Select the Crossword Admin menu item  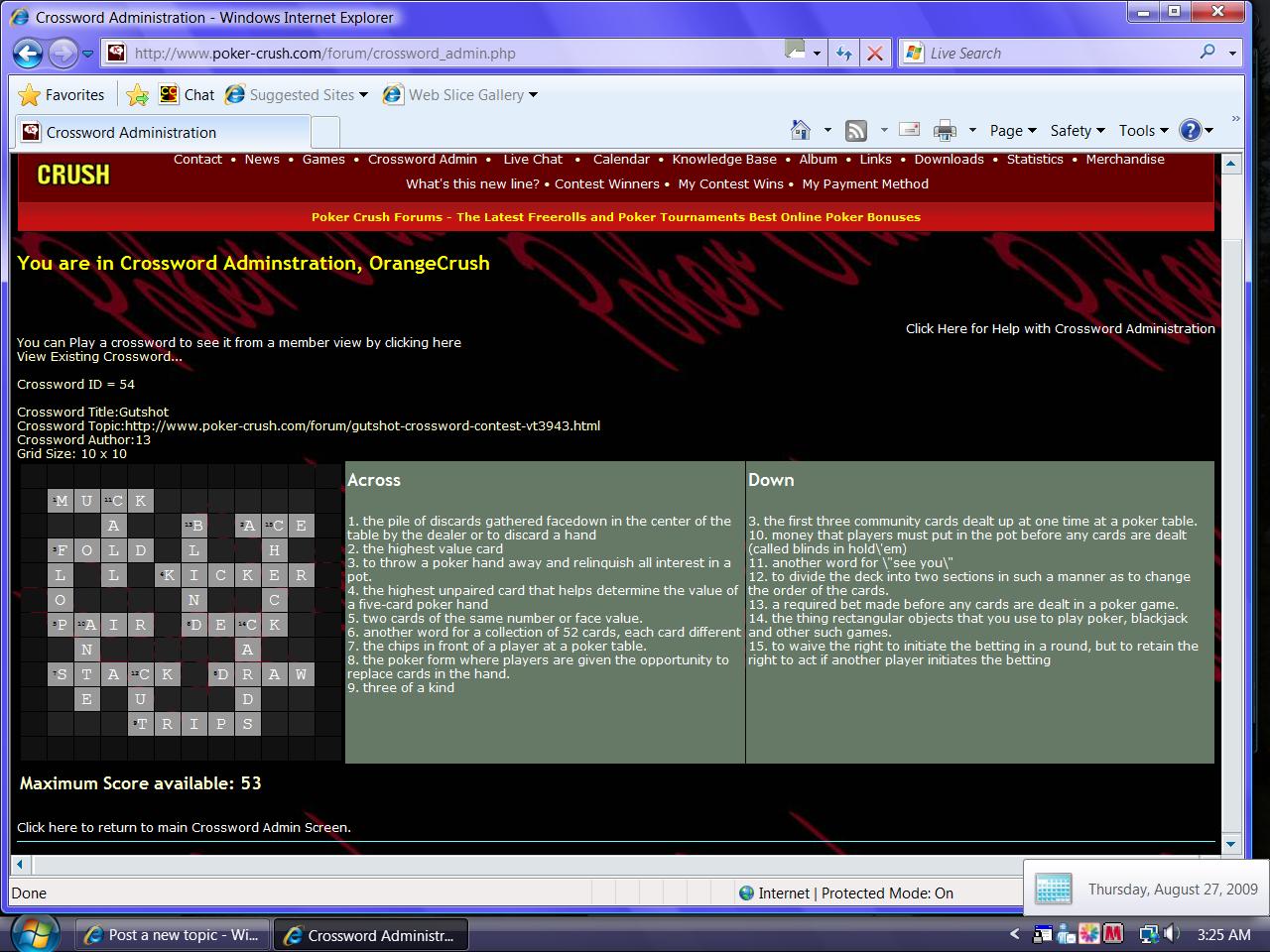click(x=422, y=159)
